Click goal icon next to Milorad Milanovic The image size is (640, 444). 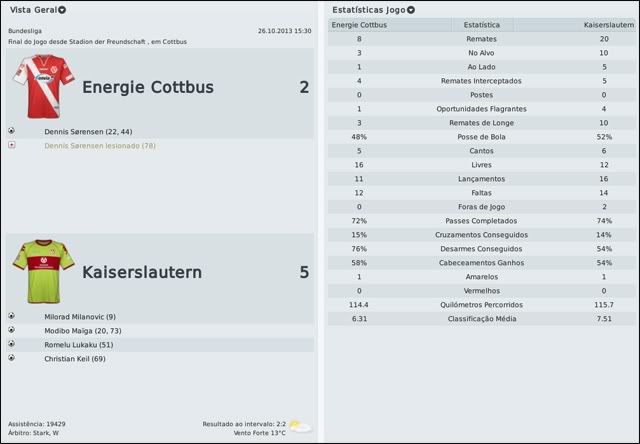[11, 316]
